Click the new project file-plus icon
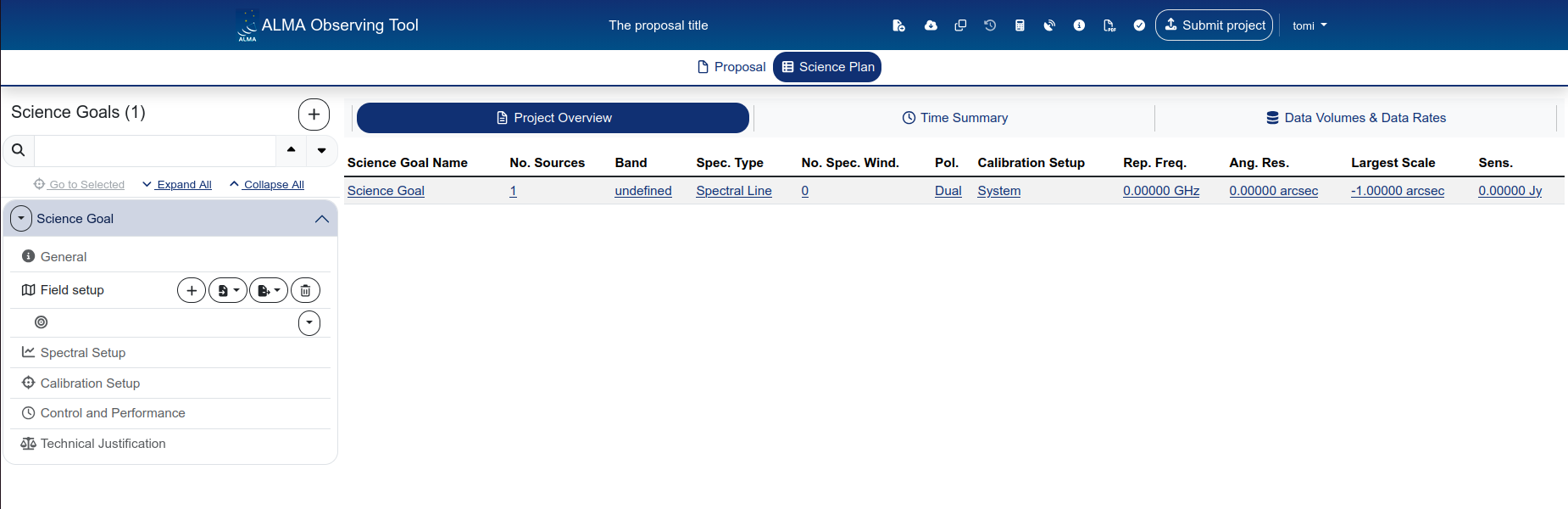The width and height of the screenshot is (1568, 509). pos(898,25)
